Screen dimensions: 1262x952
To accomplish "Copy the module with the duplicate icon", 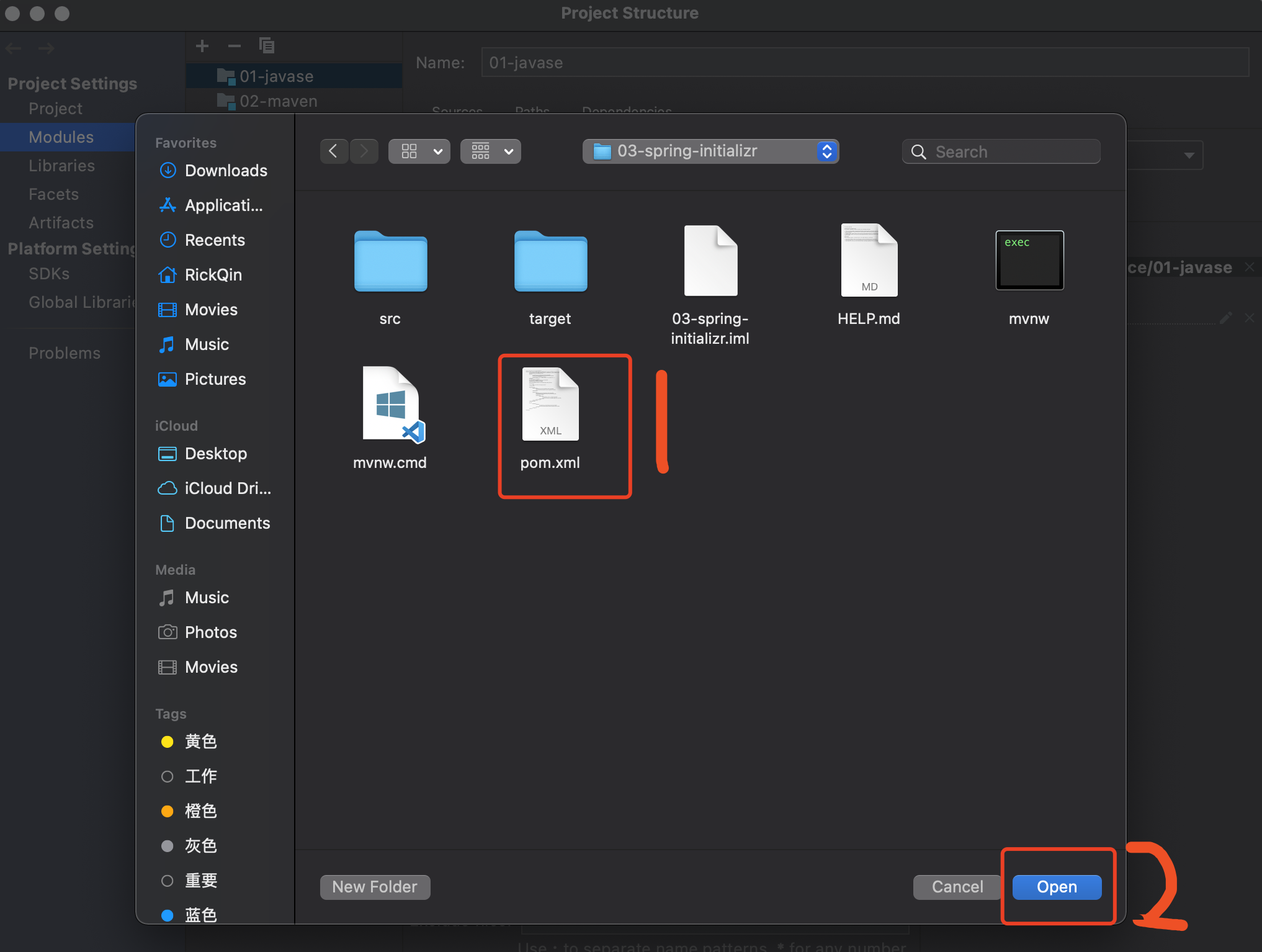I will (x=267, y=46).
